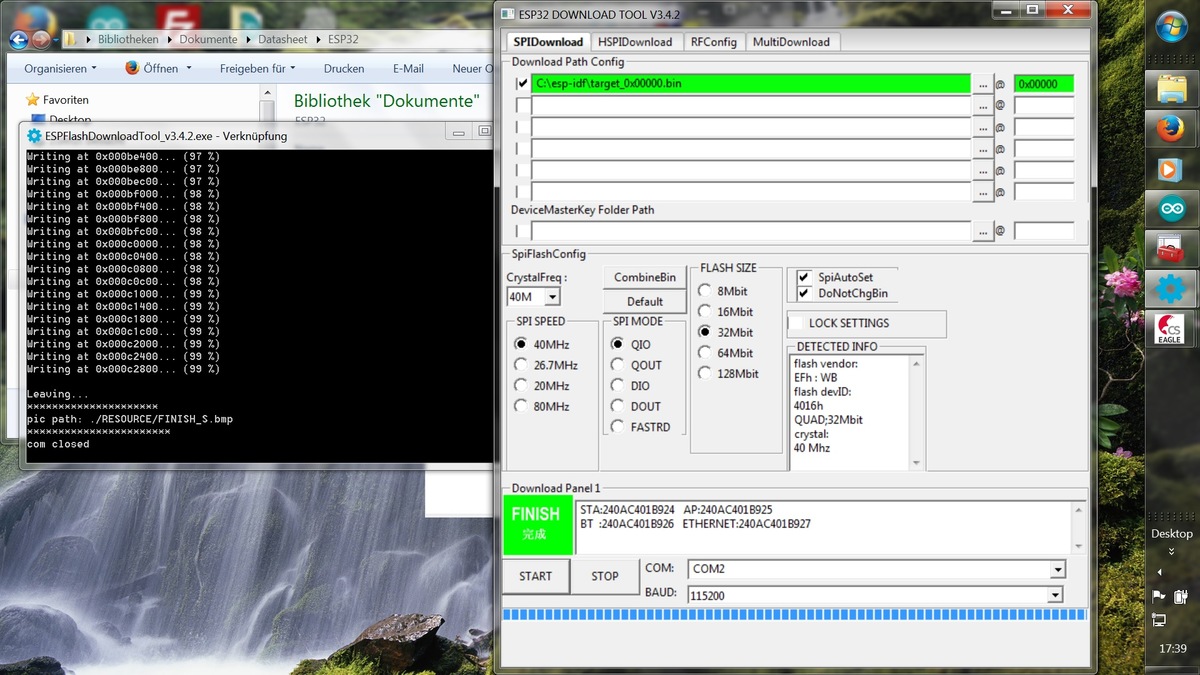This screenshot has width=1200, height=675.
Task: Select QOUT SPI mode
Action: click(617, 365)
